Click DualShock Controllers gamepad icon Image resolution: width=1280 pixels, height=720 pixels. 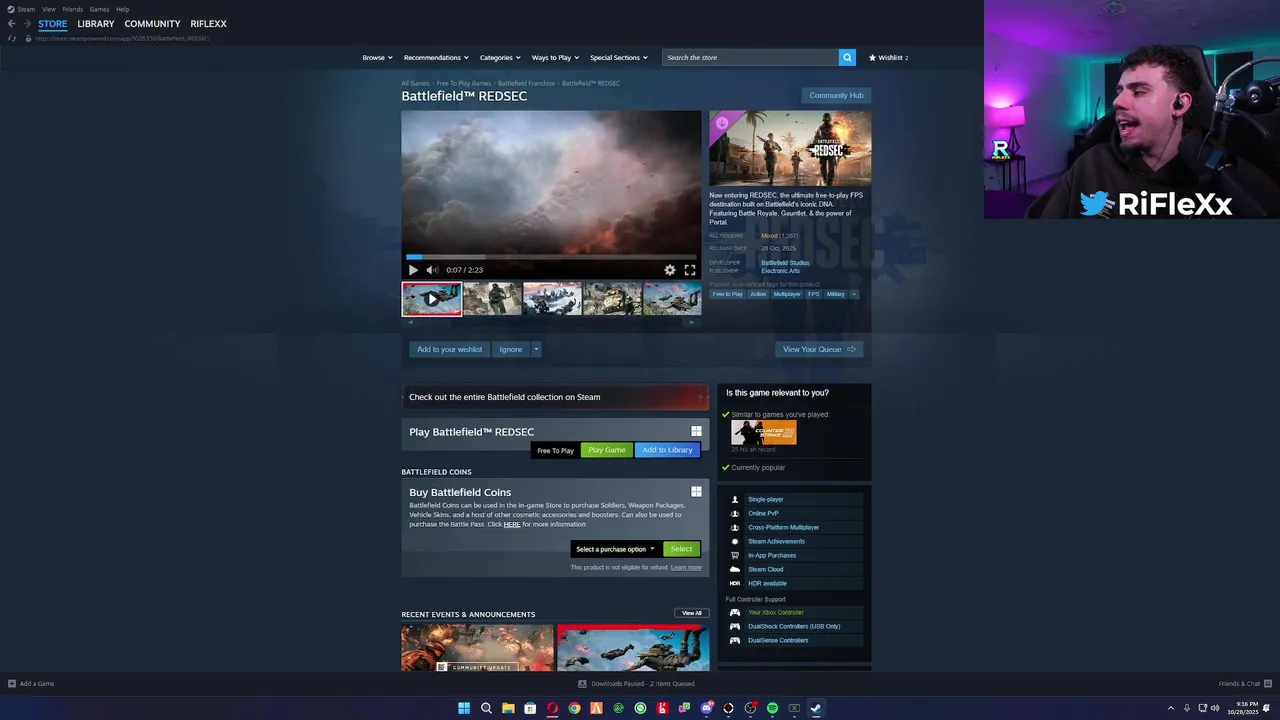[x=735, y=626]
